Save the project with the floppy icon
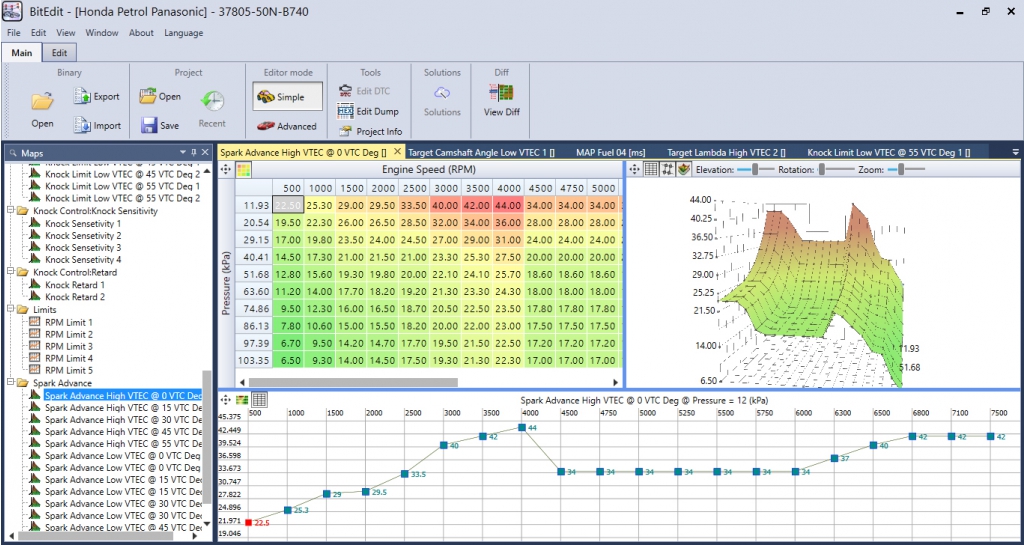 point(149,125)
